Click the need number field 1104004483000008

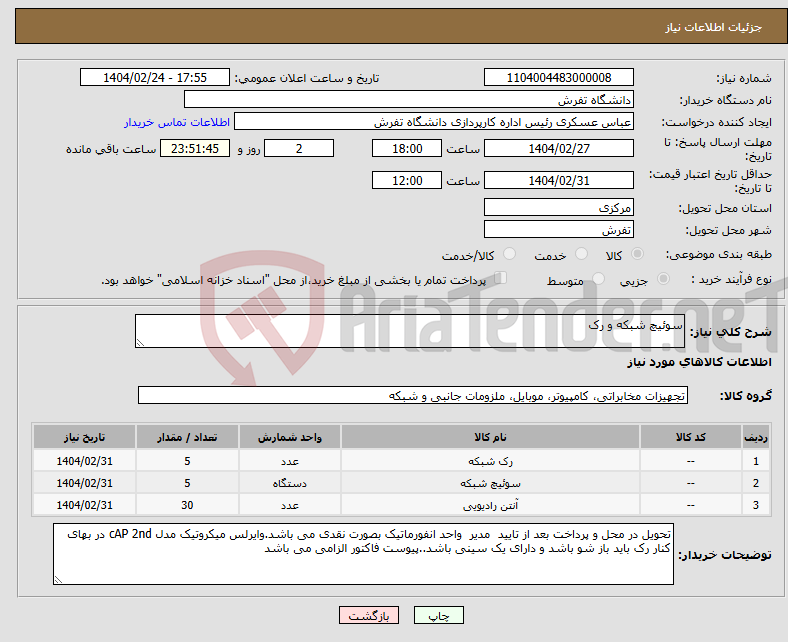(559, 77)
